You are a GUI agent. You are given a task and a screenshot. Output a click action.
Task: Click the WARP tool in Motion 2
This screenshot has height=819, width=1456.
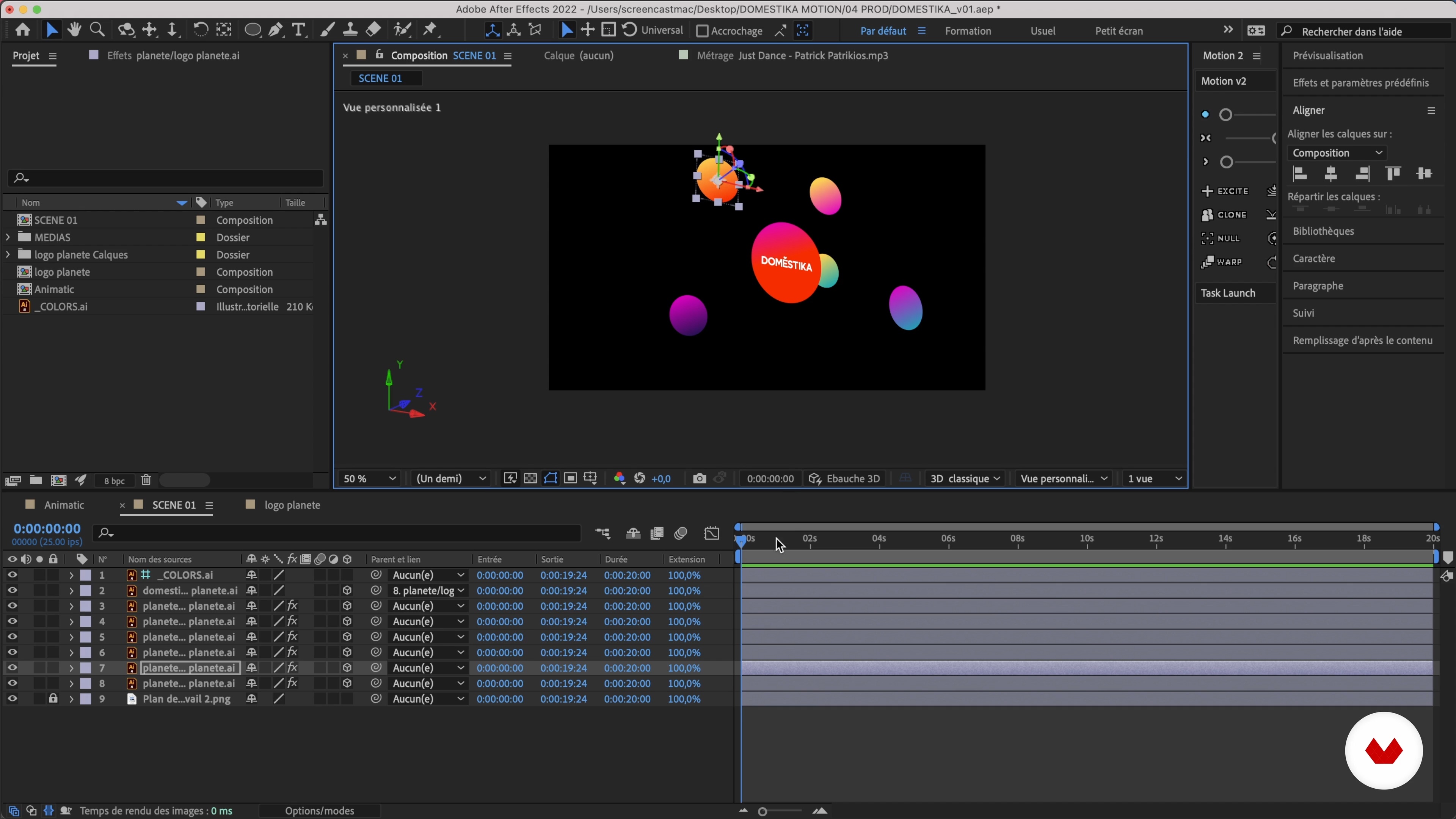(1221, 262)
